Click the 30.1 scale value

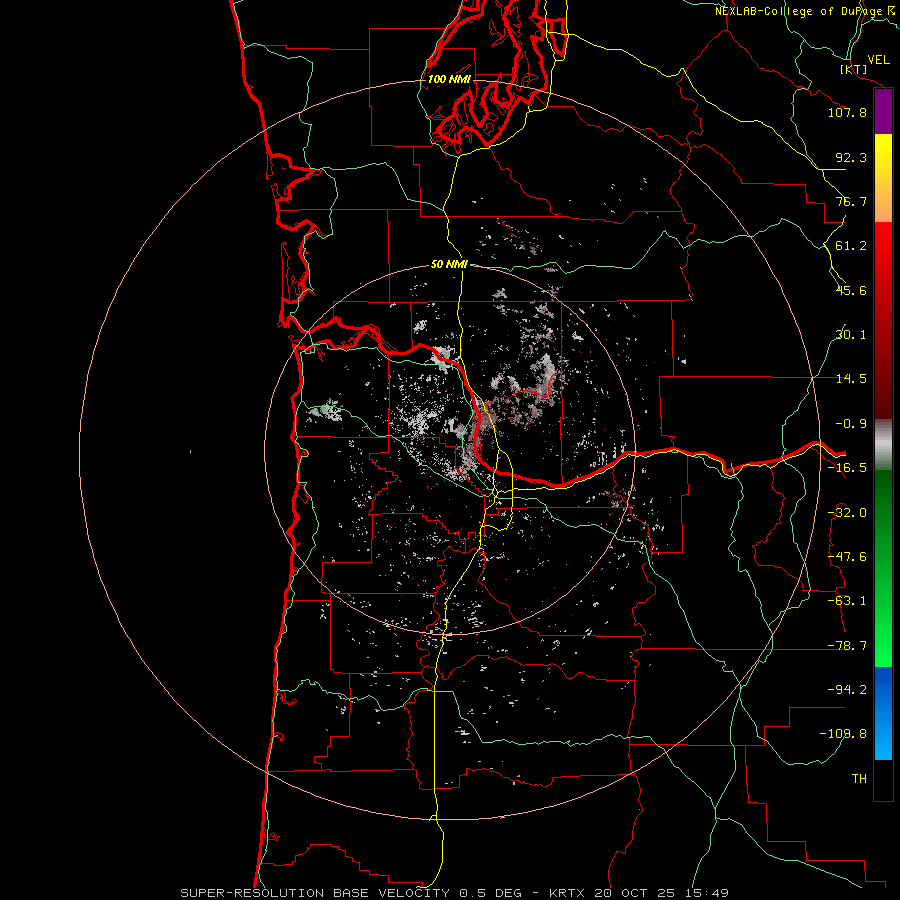click(851, 335)
